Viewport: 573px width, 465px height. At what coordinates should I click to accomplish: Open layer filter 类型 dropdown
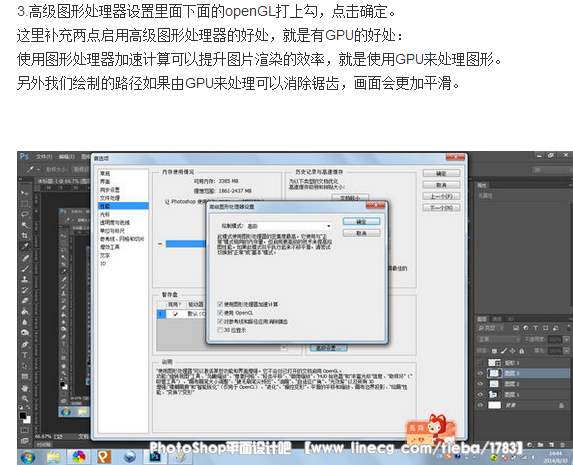click(491, 328)
